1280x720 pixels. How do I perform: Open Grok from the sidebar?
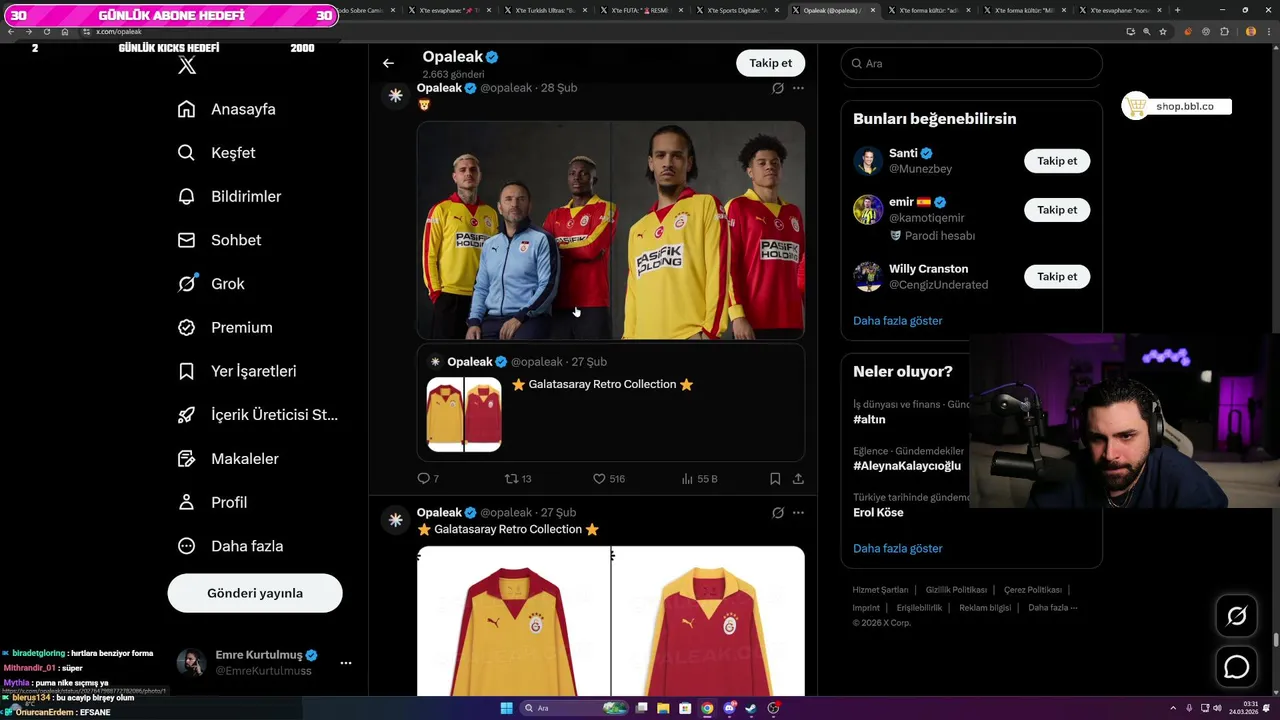point(210,284)
